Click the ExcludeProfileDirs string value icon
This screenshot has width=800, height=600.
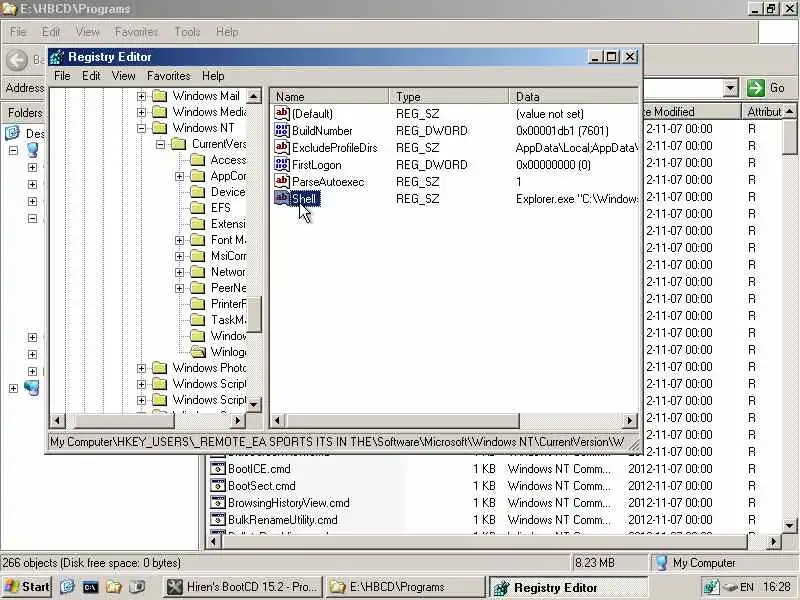click(x=282, y=147)
